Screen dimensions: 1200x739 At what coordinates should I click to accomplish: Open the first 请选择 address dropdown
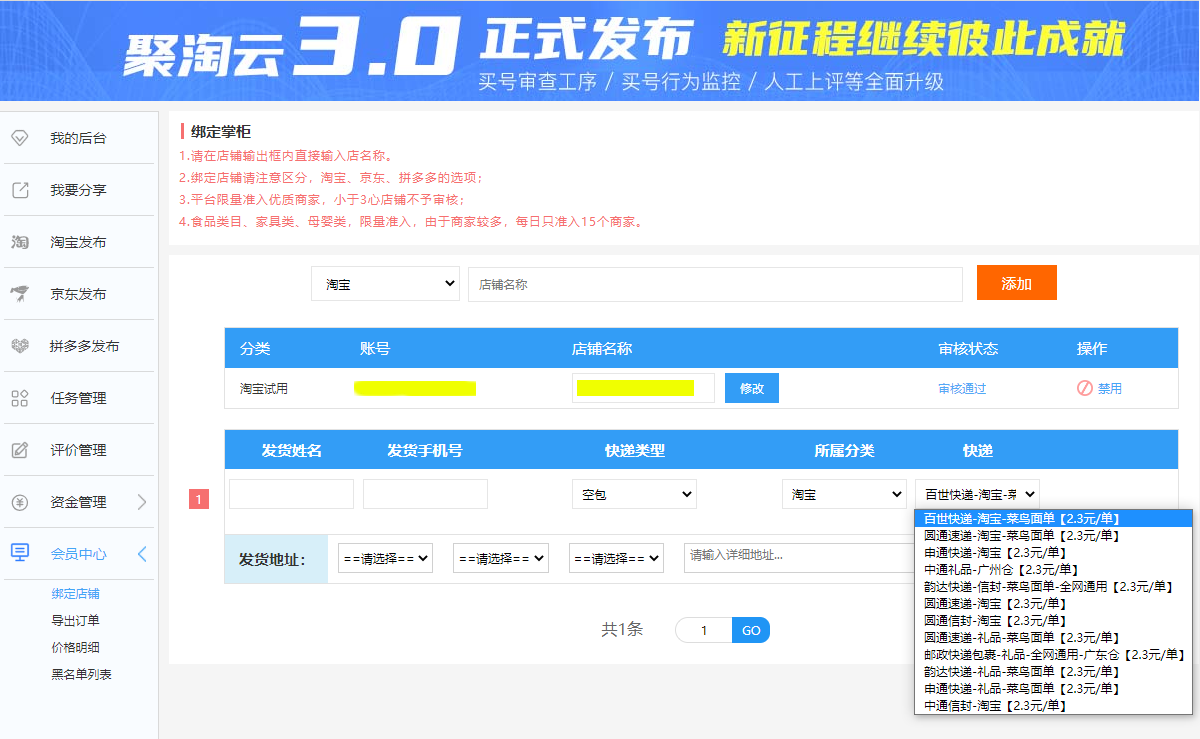click(385, 558)
